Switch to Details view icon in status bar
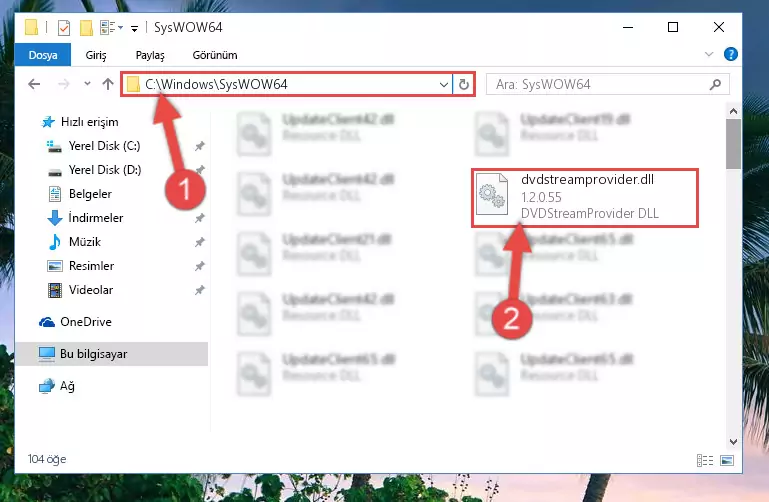Viewport: 769px width, 502px height. point(705,460)
